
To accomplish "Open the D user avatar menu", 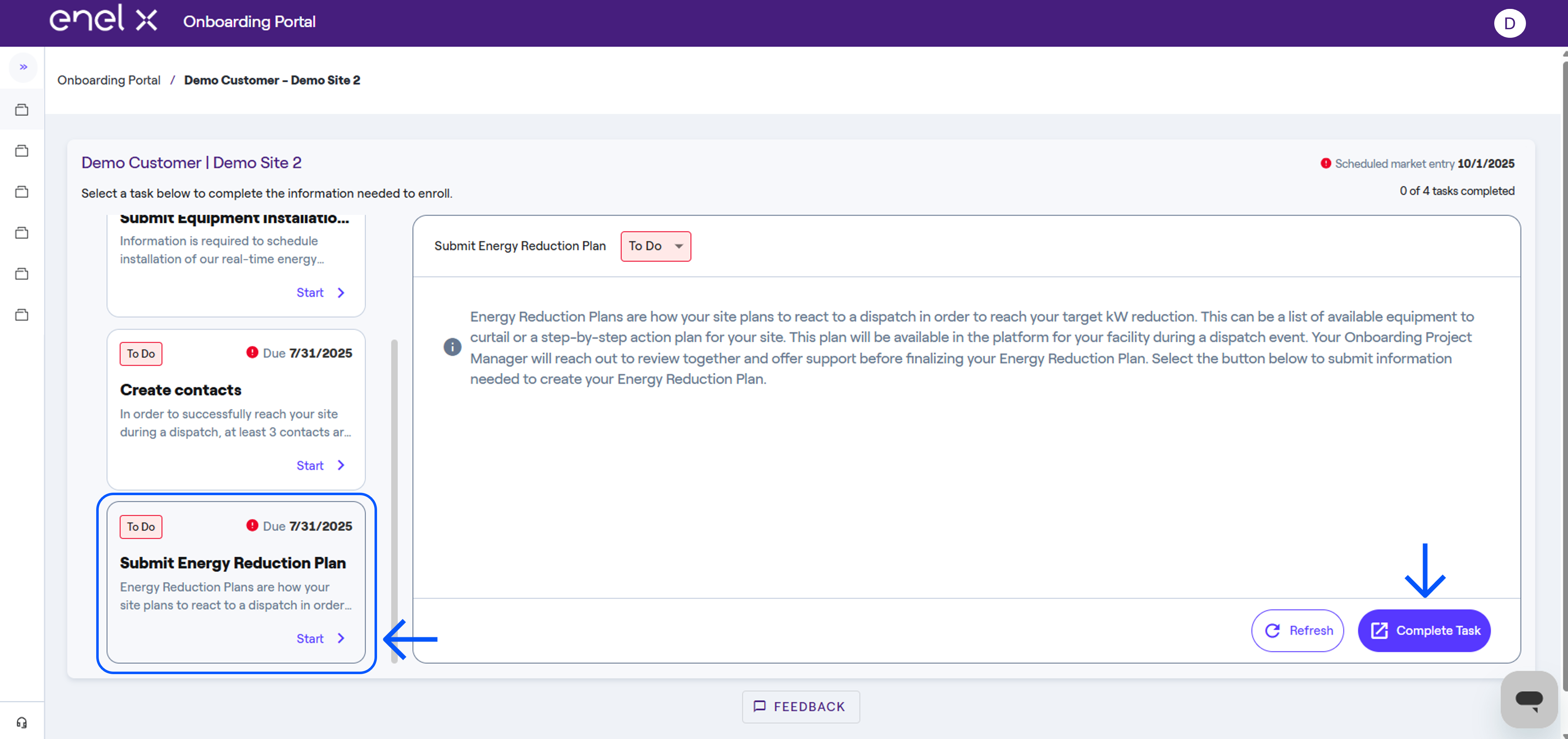I will [1510, 23].
